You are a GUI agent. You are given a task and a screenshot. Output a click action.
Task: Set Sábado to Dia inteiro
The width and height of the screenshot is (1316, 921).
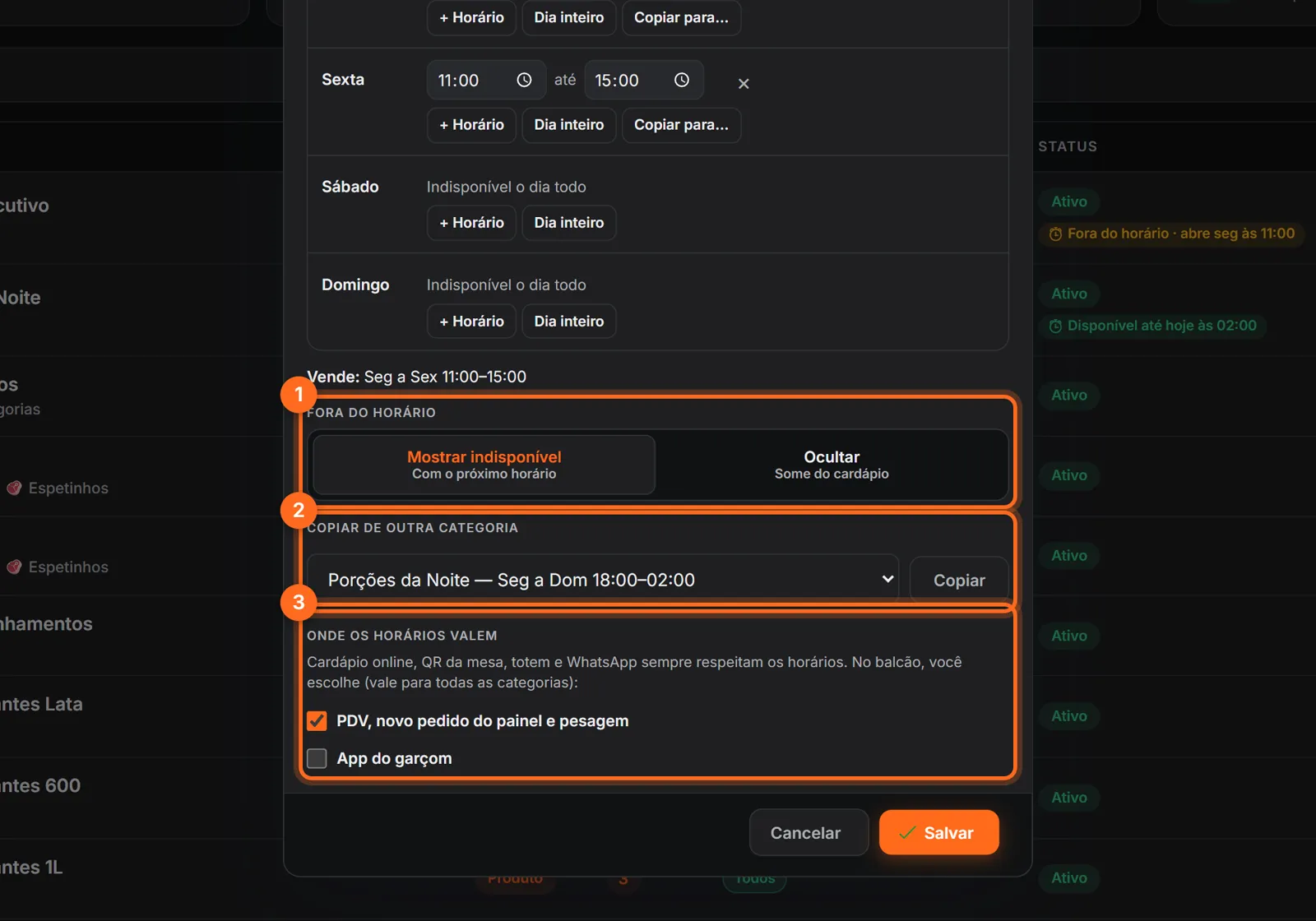[x=569, y=223]
